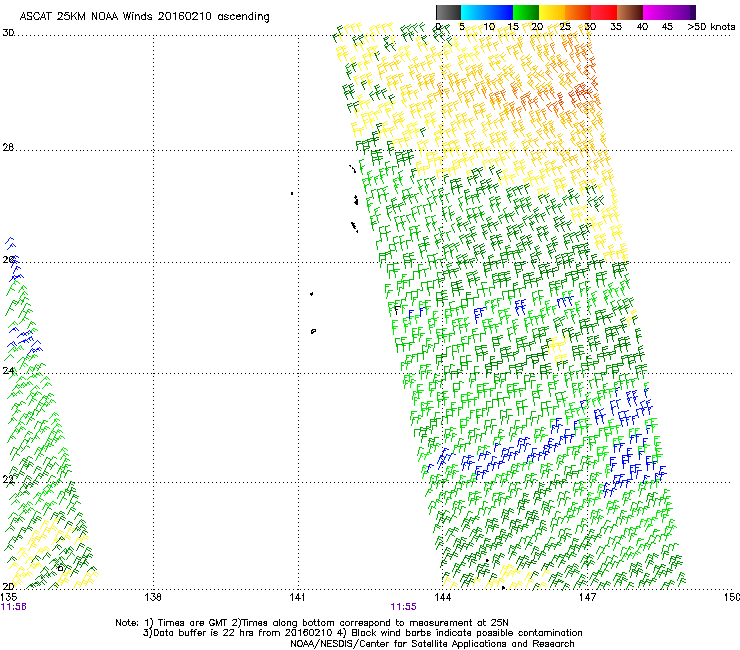Click the longitude label '147'
This screenshot has width=740, height=650.
click(x=587, y=597)
